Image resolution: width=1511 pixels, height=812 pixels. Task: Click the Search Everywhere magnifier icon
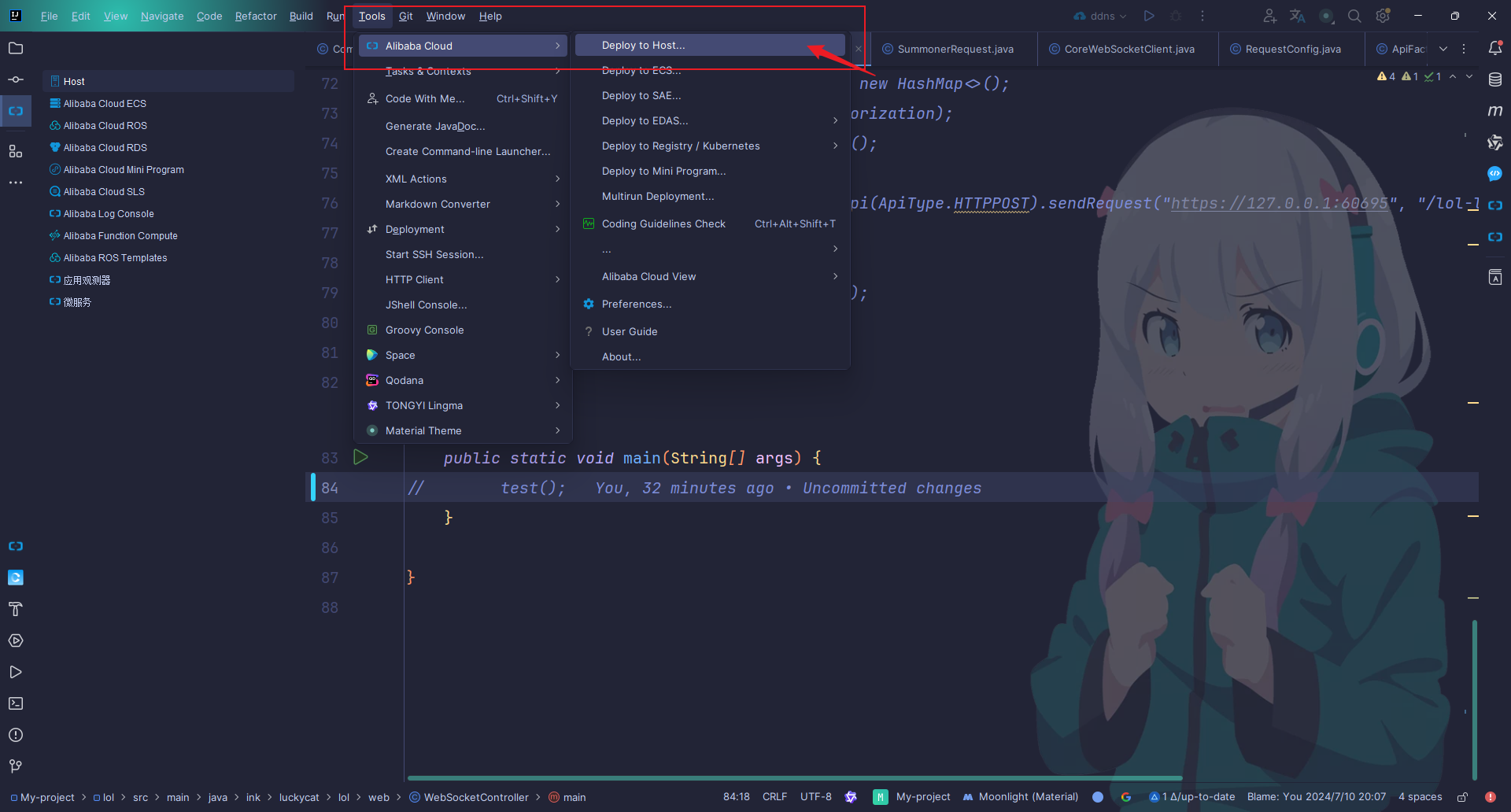pyautogui.click(x=1354, y=16)
